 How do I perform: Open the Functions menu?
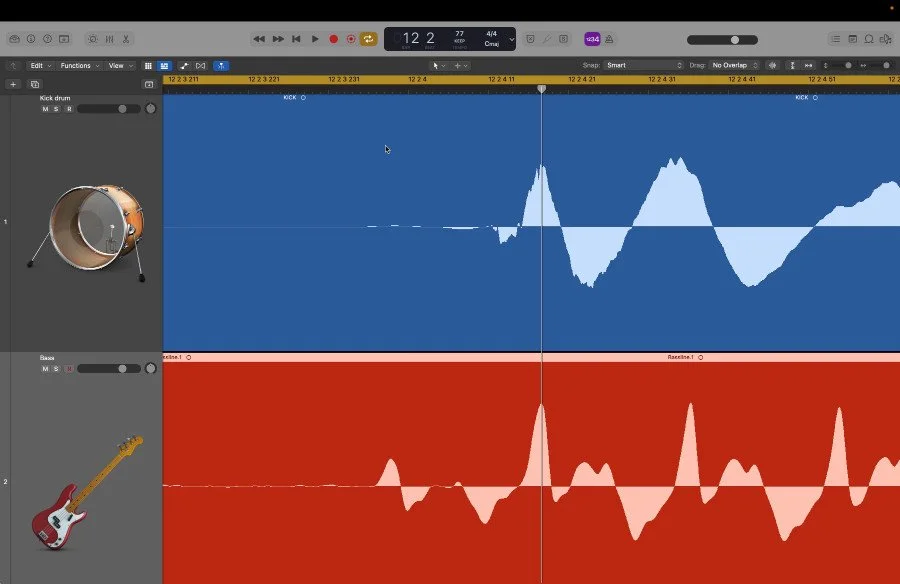(80, 65)
